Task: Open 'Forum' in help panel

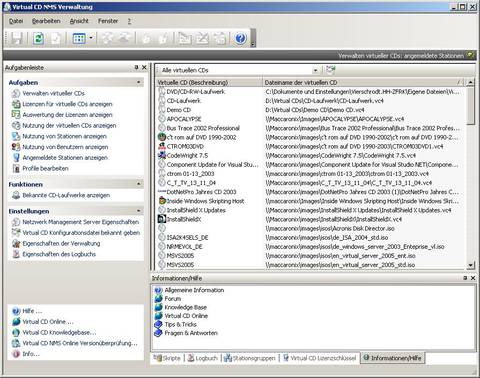Action: pos(173,299)
